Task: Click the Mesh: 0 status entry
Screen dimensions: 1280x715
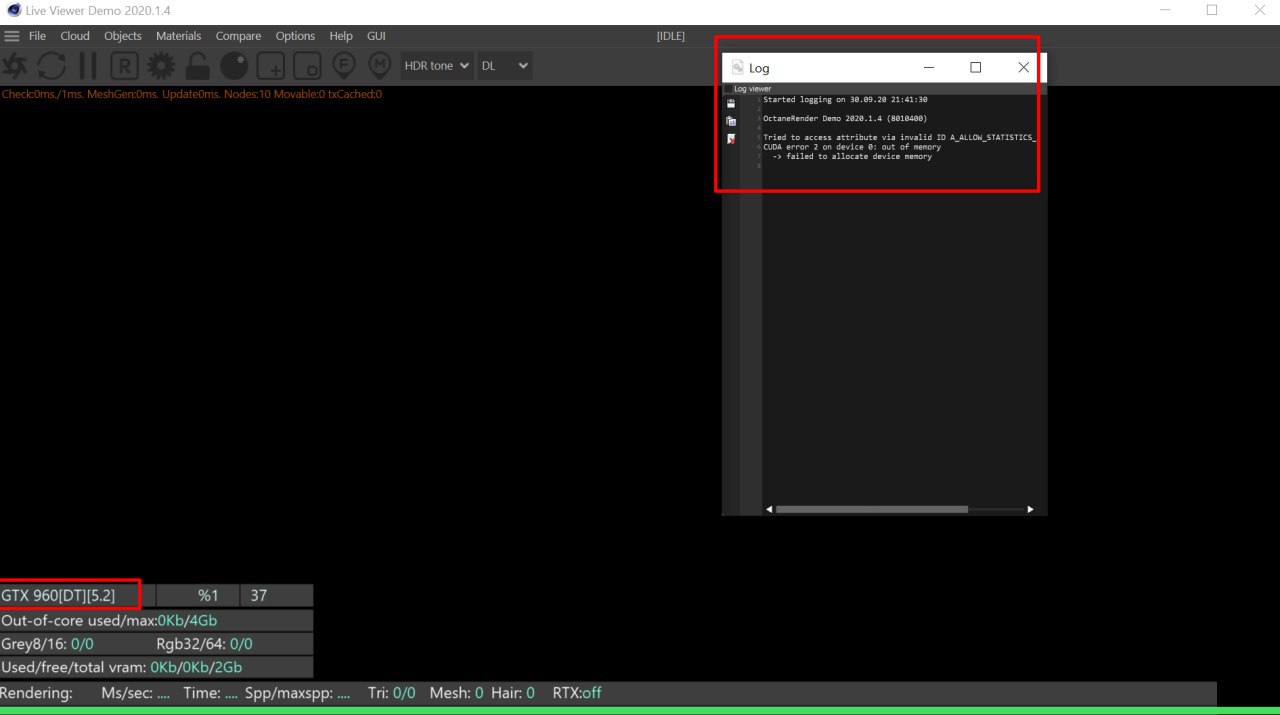Action: point(457,692)
